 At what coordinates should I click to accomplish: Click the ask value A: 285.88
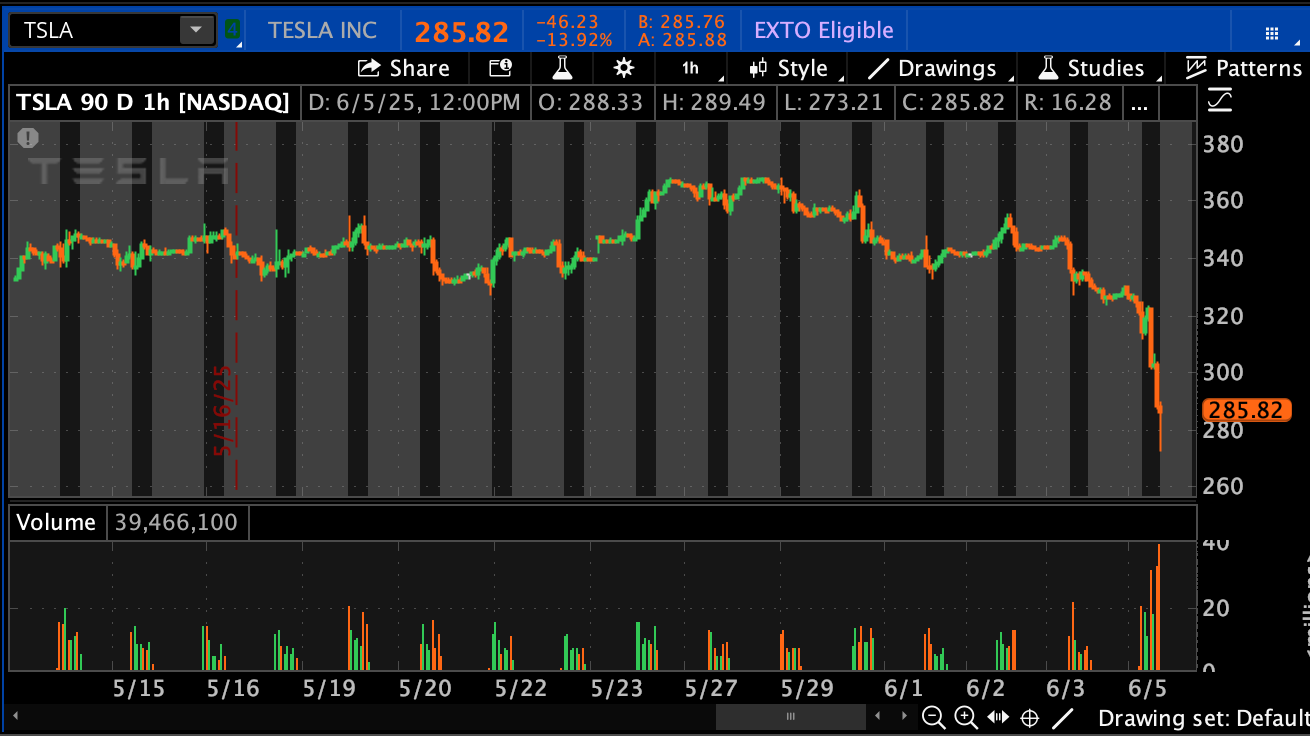click(682, 40)
